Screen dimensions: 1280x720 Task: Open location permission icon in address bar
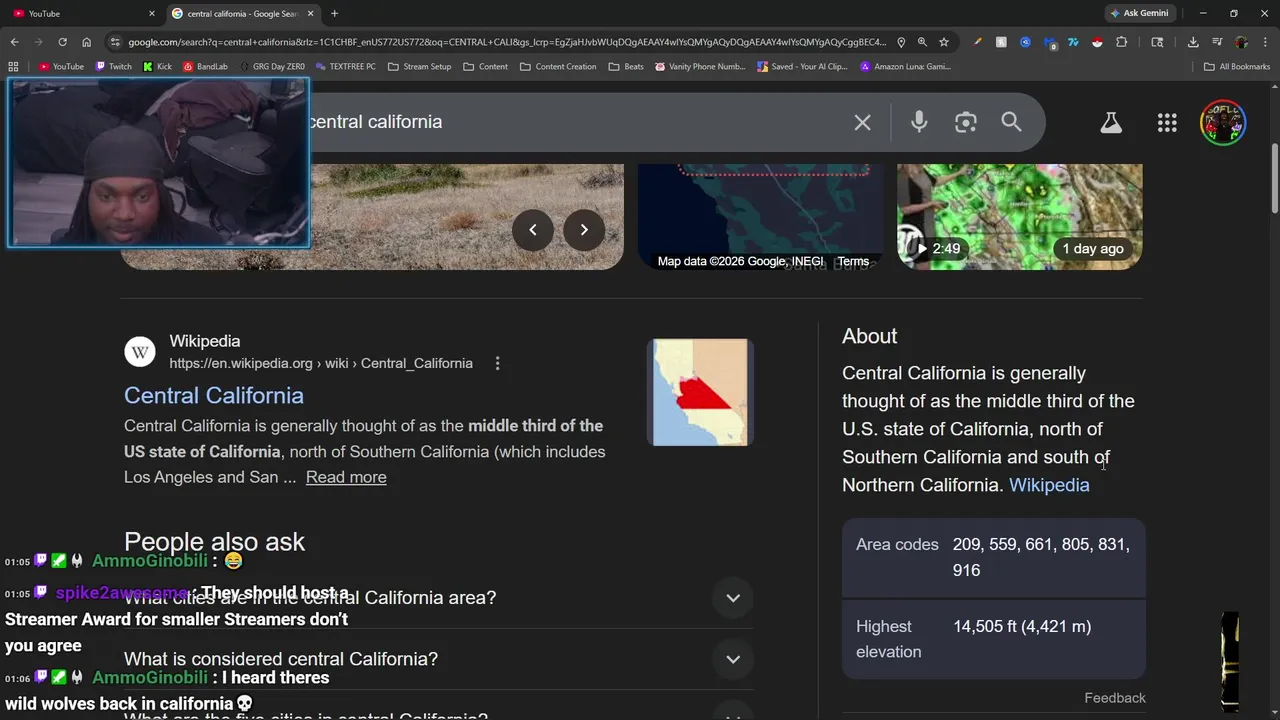(x=901, y=42)
